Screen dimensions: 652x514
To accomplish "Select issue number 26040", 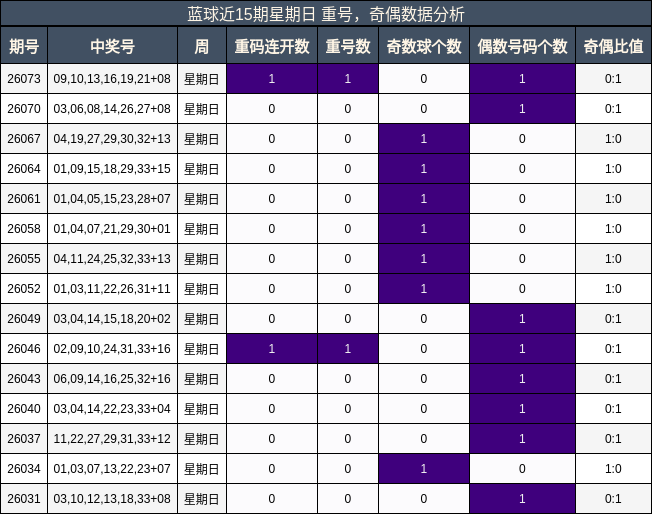I will coord(24,408).
